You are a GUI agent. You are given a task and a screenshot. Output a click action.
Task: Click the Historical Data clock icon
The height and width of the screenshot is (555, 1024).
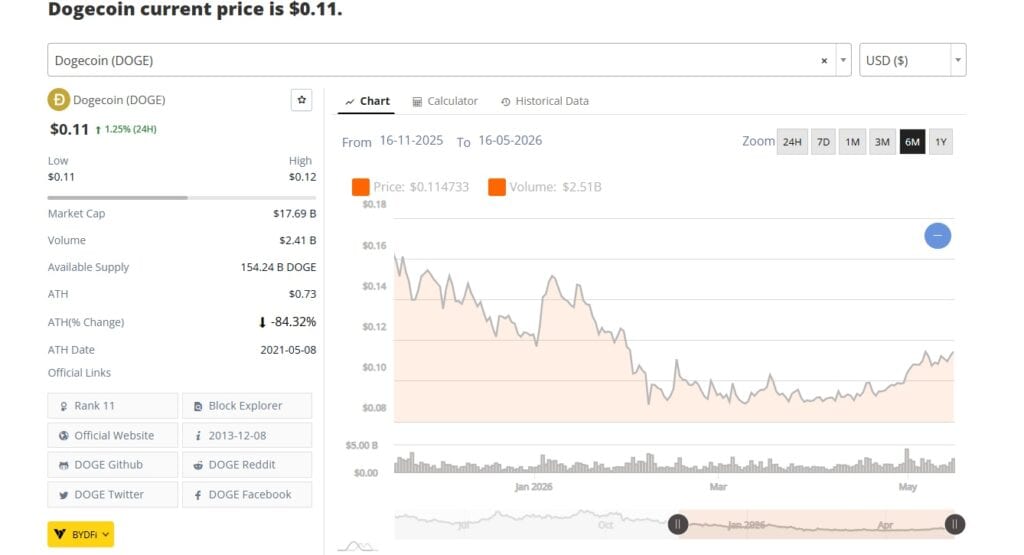(x=505, y=102)
